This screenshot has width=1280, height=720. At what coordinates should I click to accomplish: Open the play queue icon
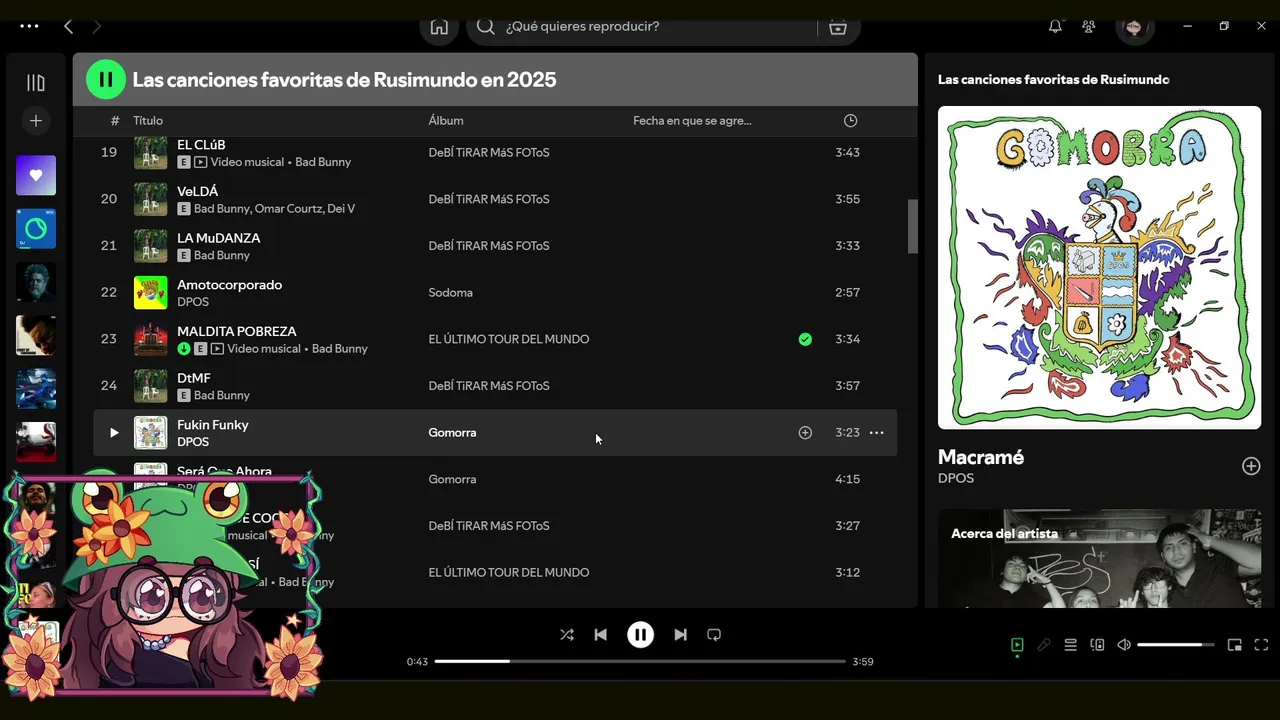pos(1070,645)
